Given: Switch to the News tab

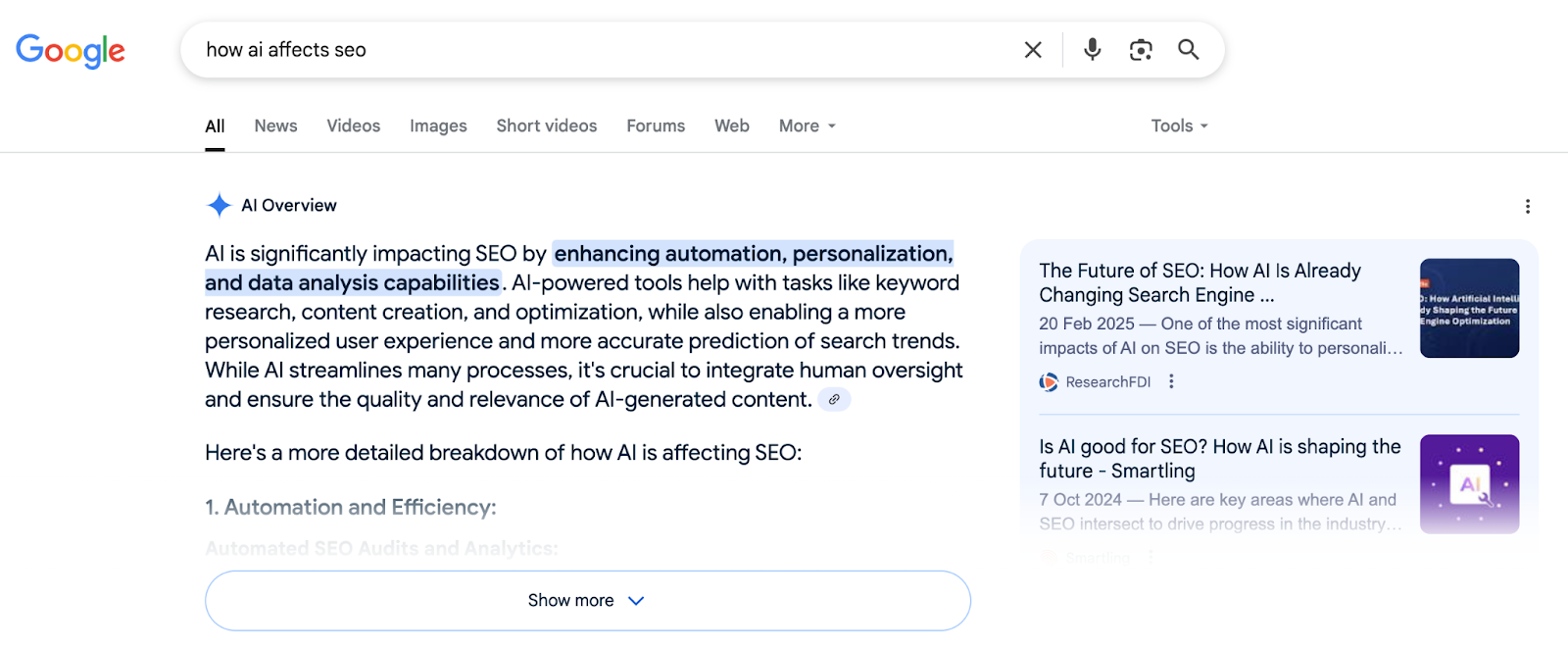Looking at the screenshot, I should click(x=275, y=125).
